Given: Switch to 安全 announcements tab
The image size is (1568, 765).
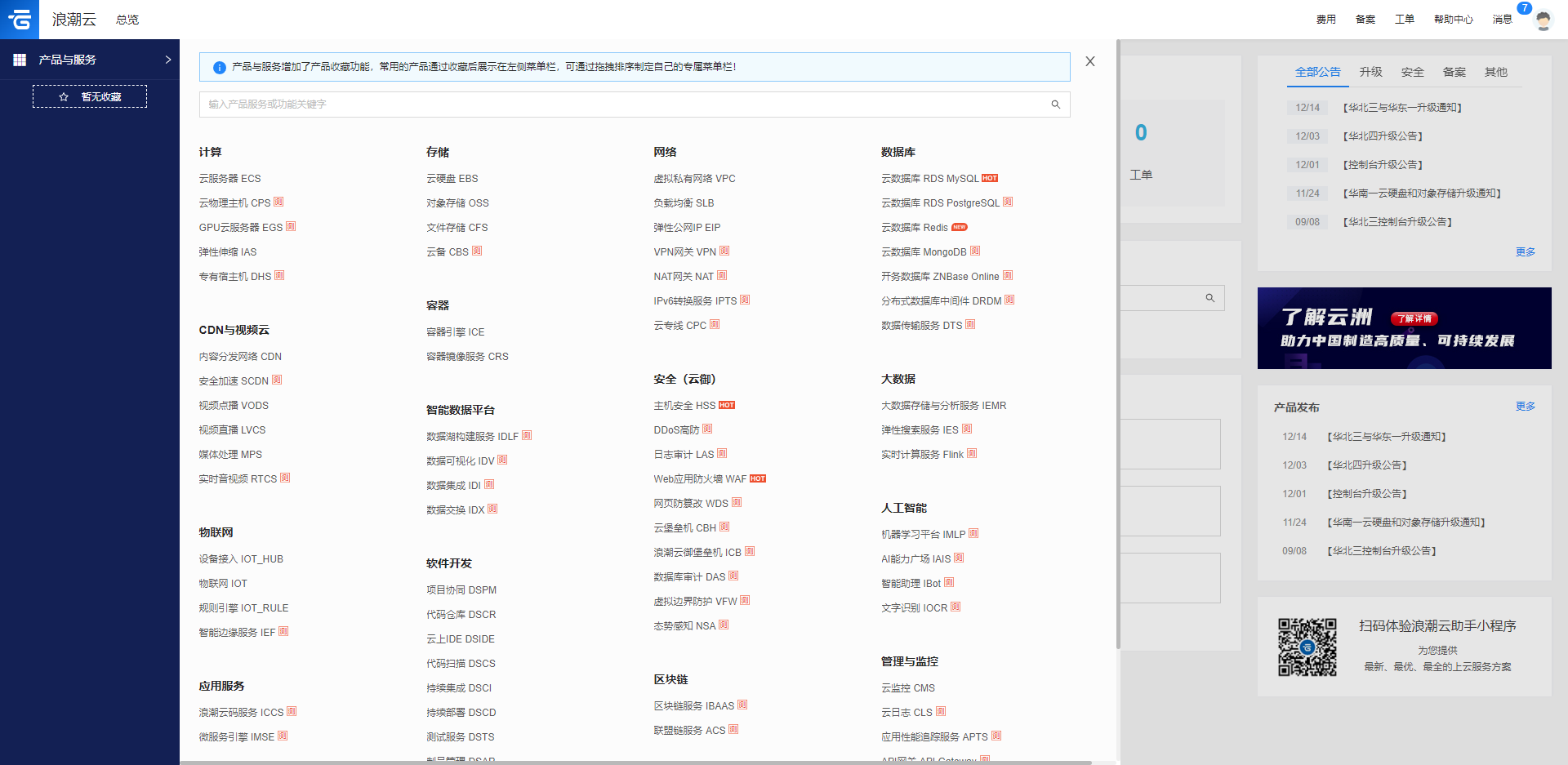Looking at the screenshot, I should point(1413,72).
